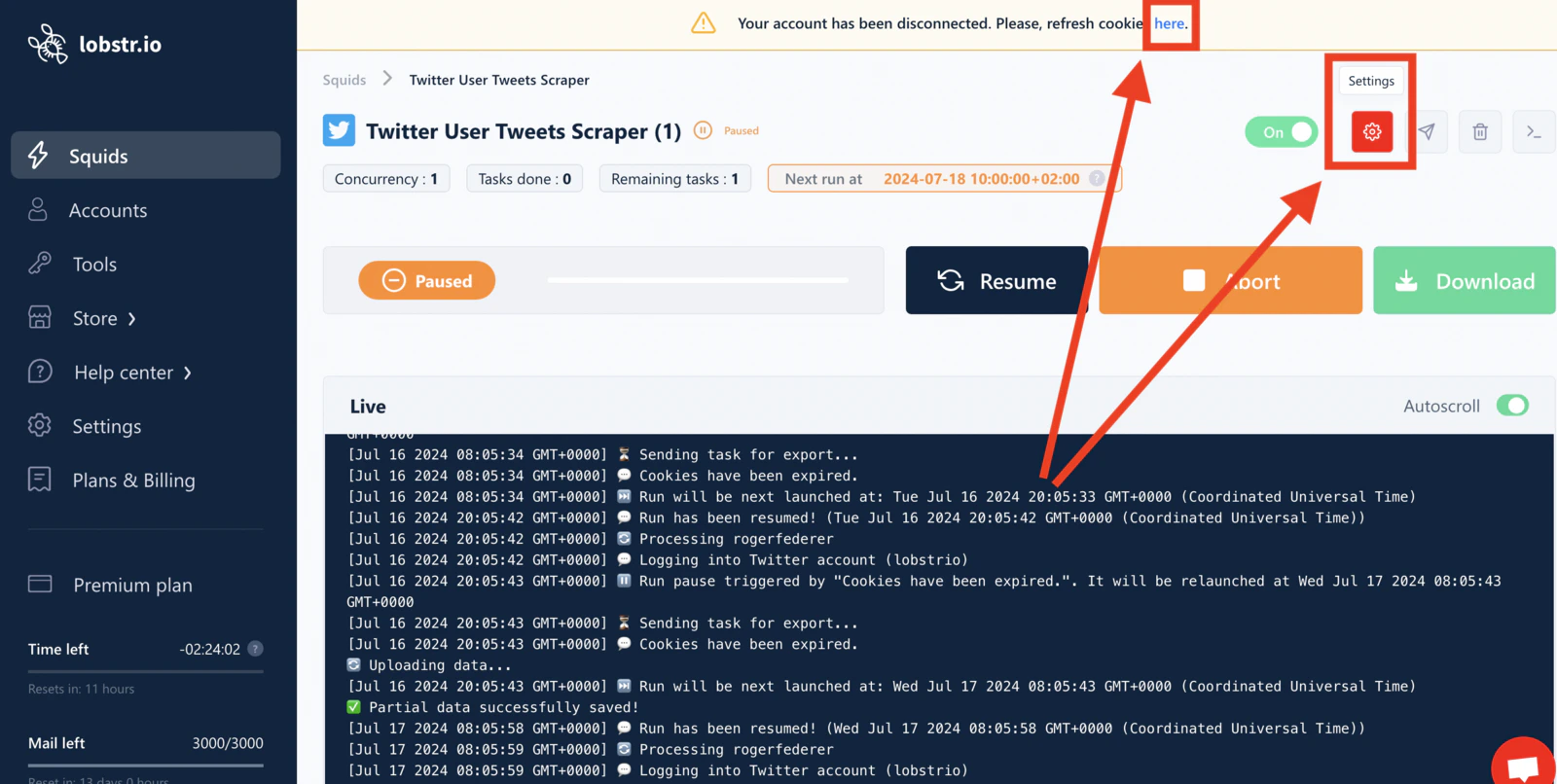
Task: Click the Tasks done : 0 badge
Action: pos(525,179)
